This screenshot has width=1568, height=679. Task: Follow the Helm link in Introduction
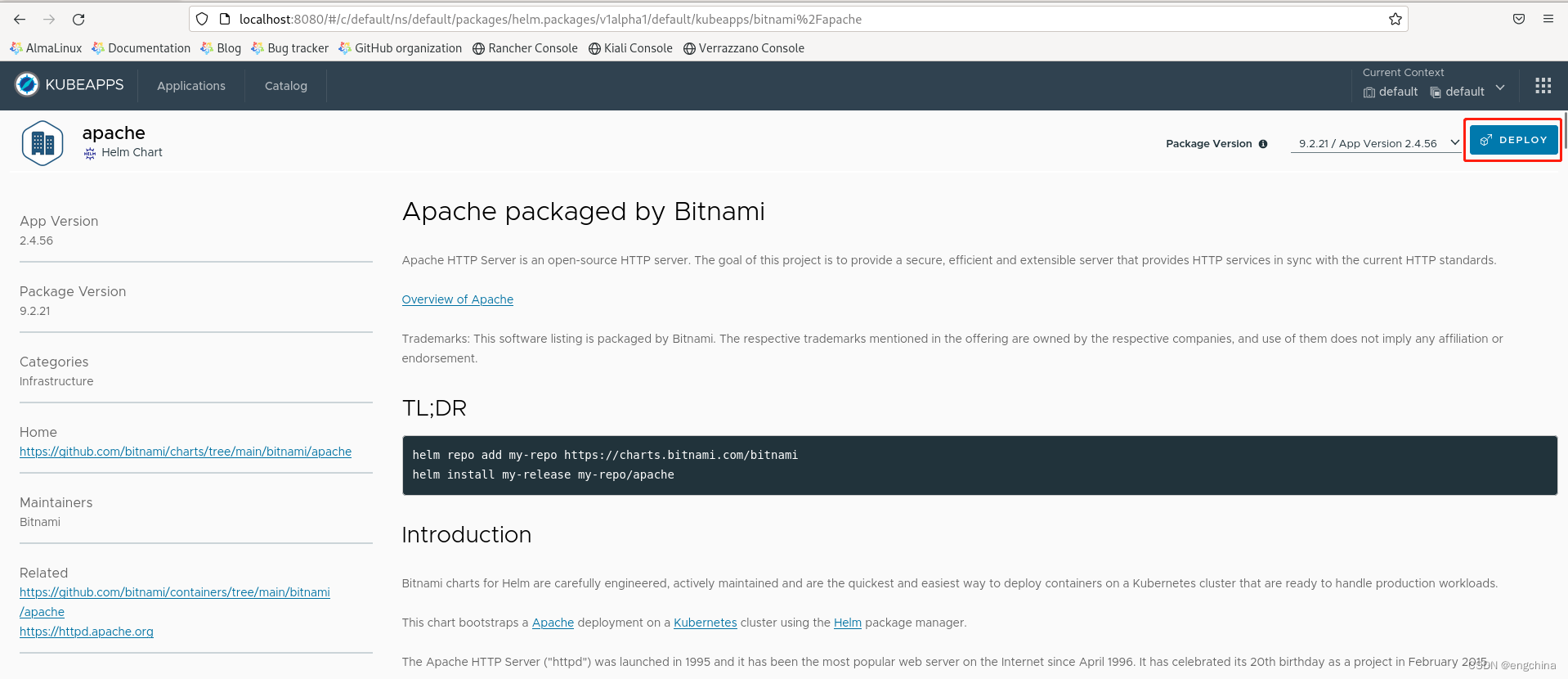click(848, 623)
